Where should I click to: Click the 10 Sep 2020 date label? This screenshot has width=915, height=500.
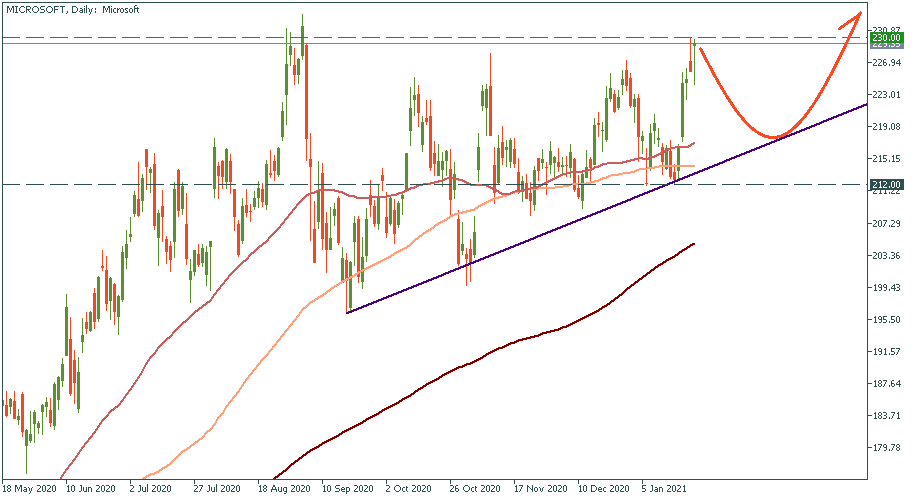click(348, 490)
